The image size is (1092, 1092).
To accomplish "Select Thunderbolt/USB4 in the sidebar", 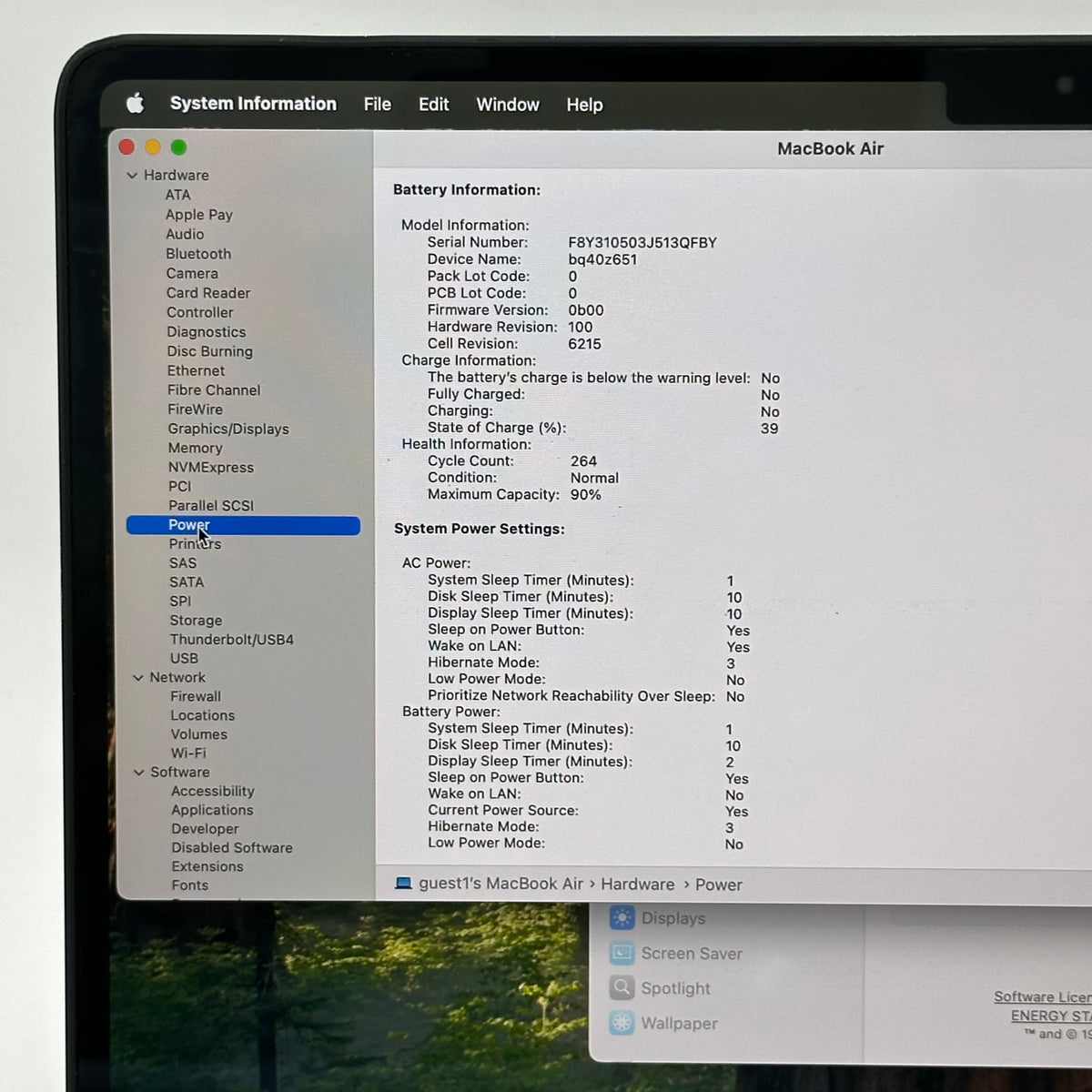I will coord(232,640).
